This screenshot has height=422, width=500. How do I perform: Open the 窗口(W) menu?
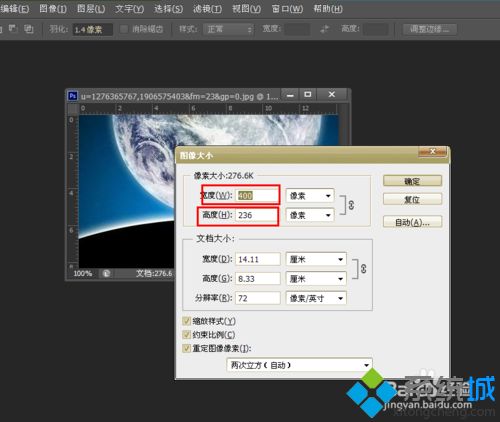pos(287,9)
